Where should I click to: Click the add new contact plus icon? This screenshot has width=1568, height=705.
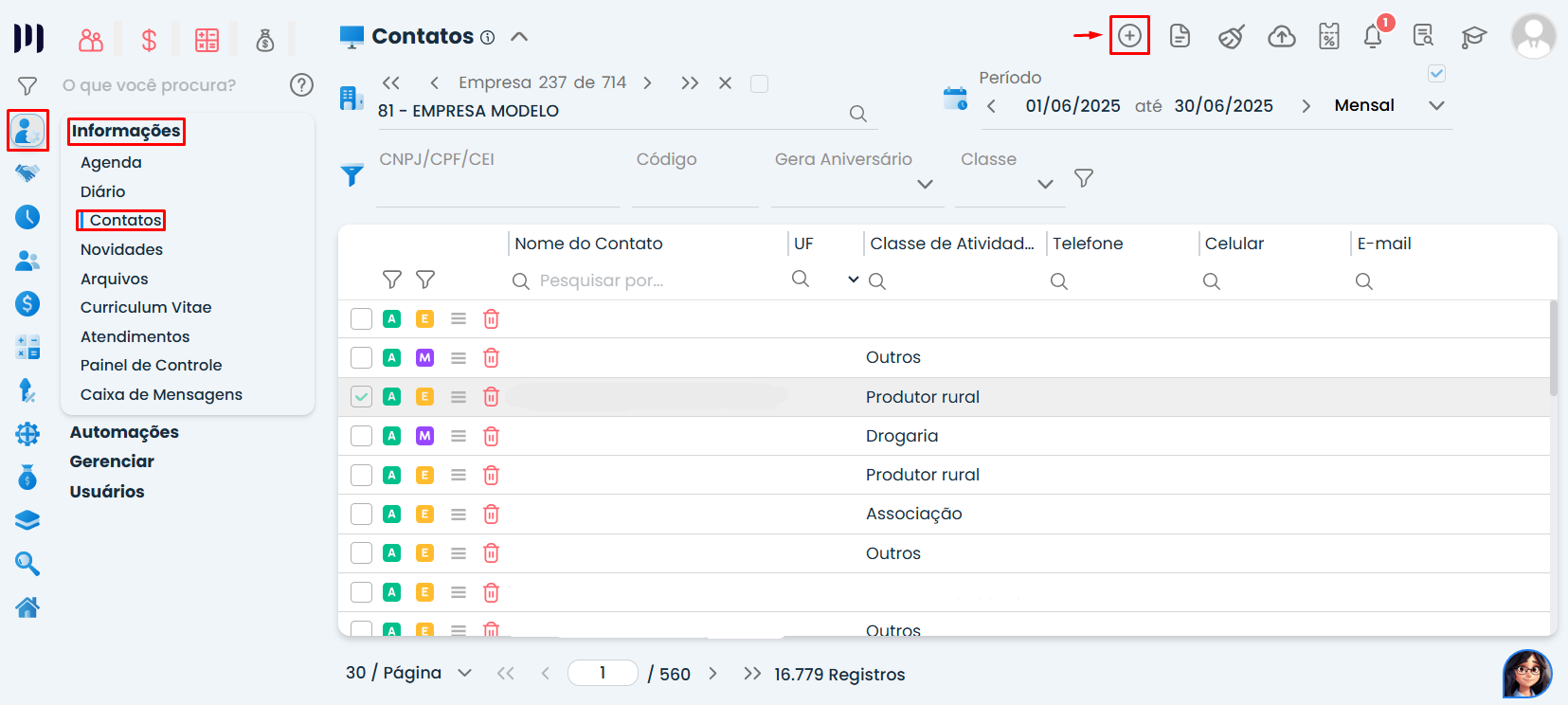1129,36
